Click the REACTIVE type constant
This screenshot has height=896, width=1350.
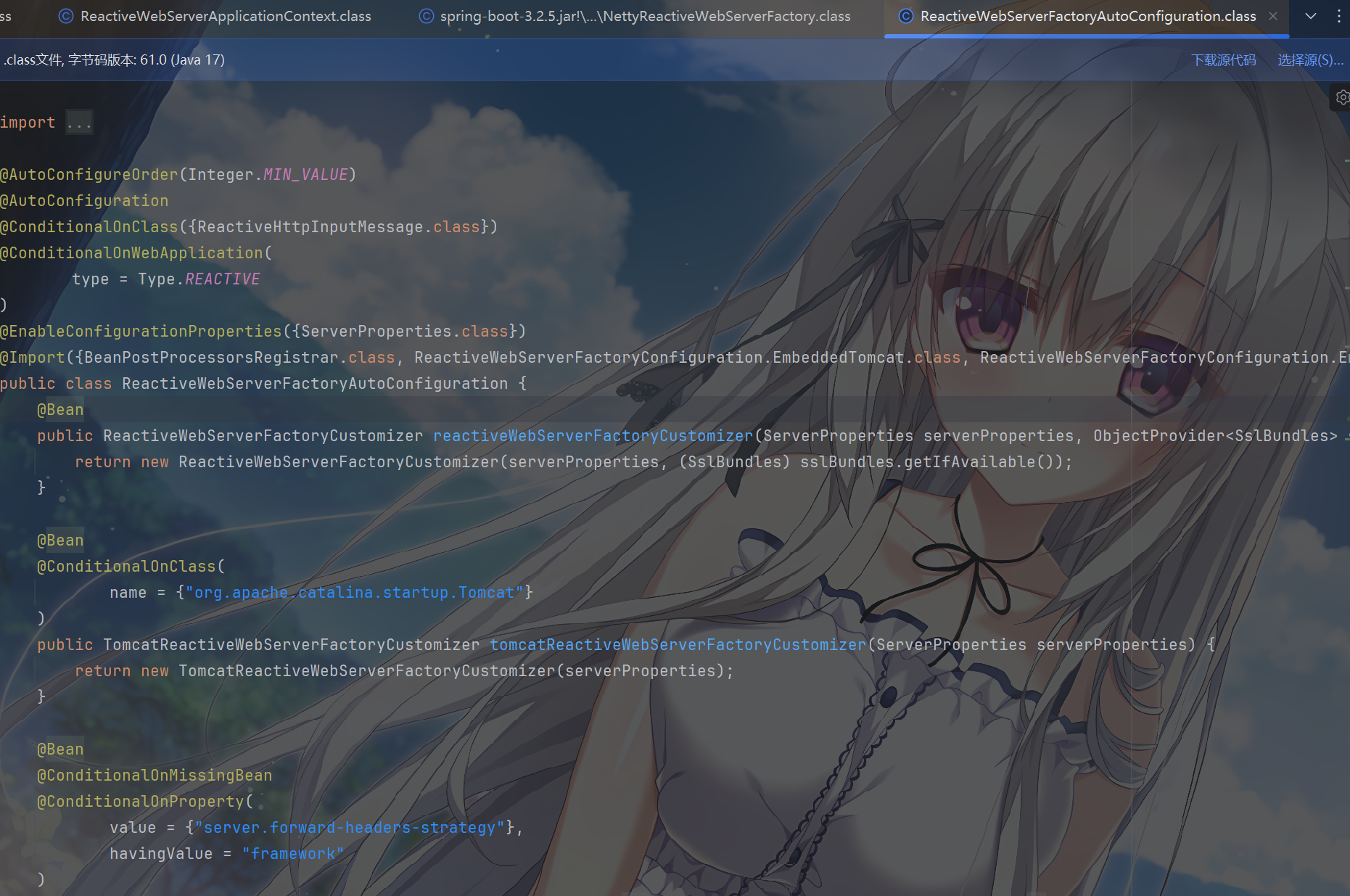tap(223, 279)
